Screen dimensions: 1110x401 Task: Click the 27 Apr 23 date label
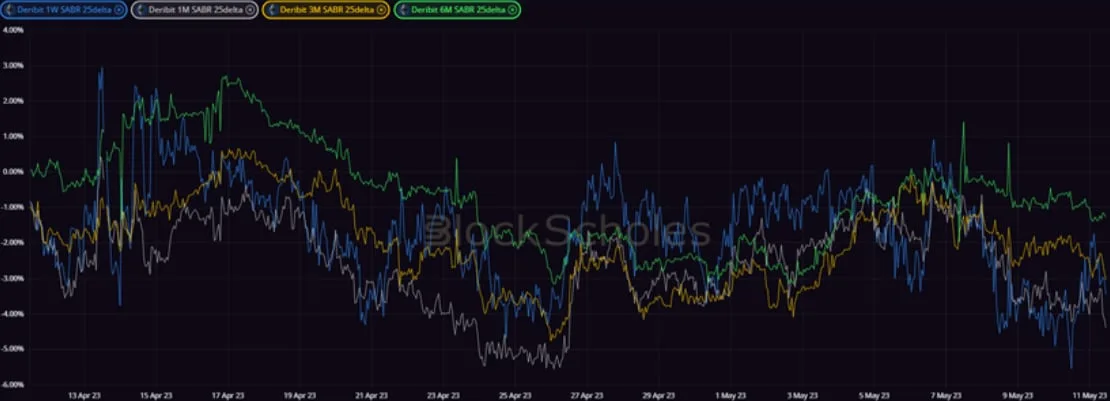coord(588,395)
